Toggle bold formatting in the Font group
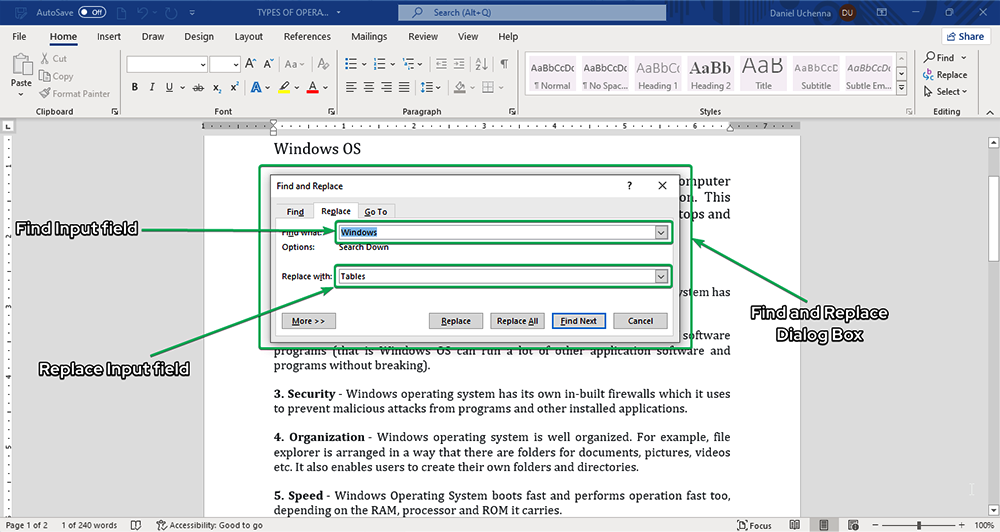The height and width of the screenshot is (532, 1000). (135, 88)
